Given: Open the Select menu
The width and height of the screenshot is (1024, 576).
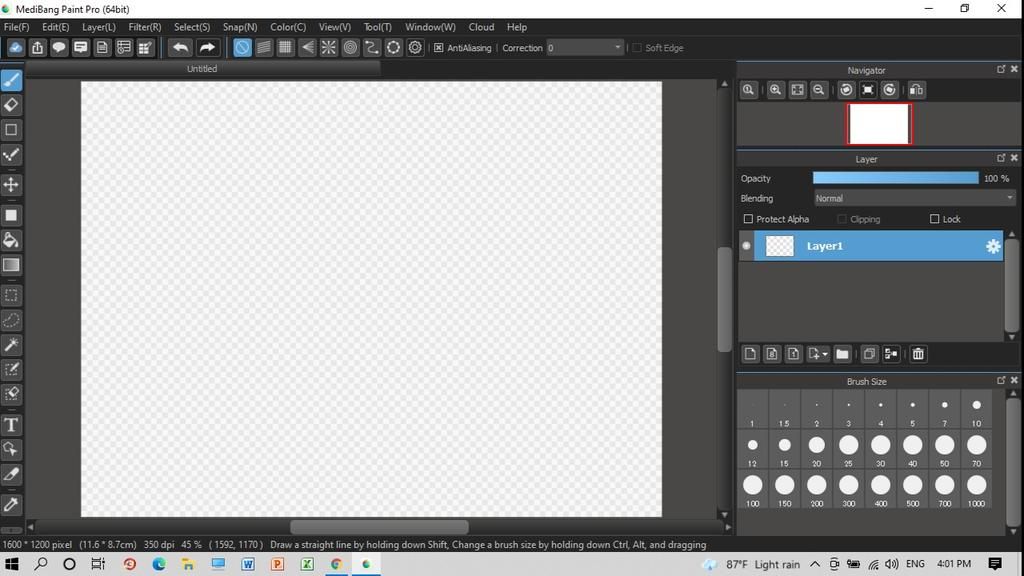Looking at the screenshot, I should point(192,27).
